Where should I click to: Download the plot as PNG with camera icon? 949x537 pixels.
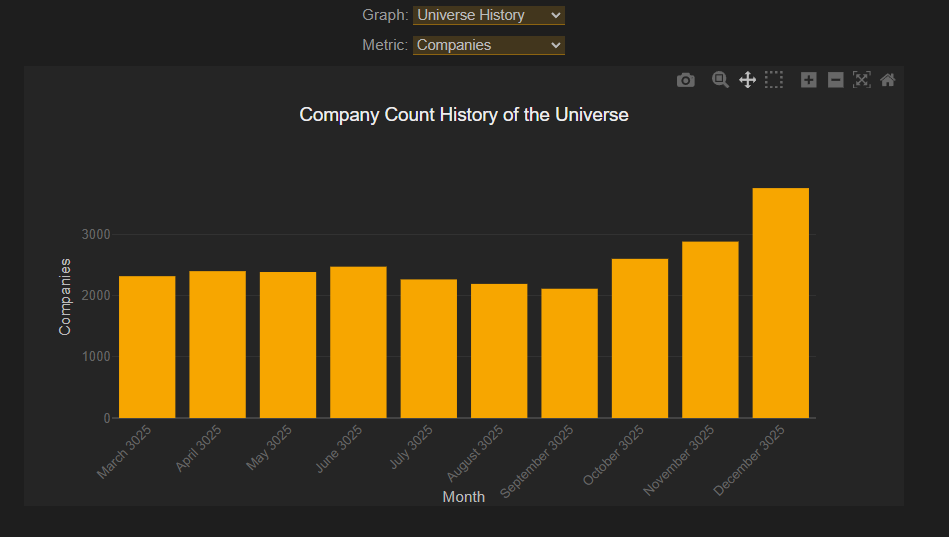click(x=685, y=80)
